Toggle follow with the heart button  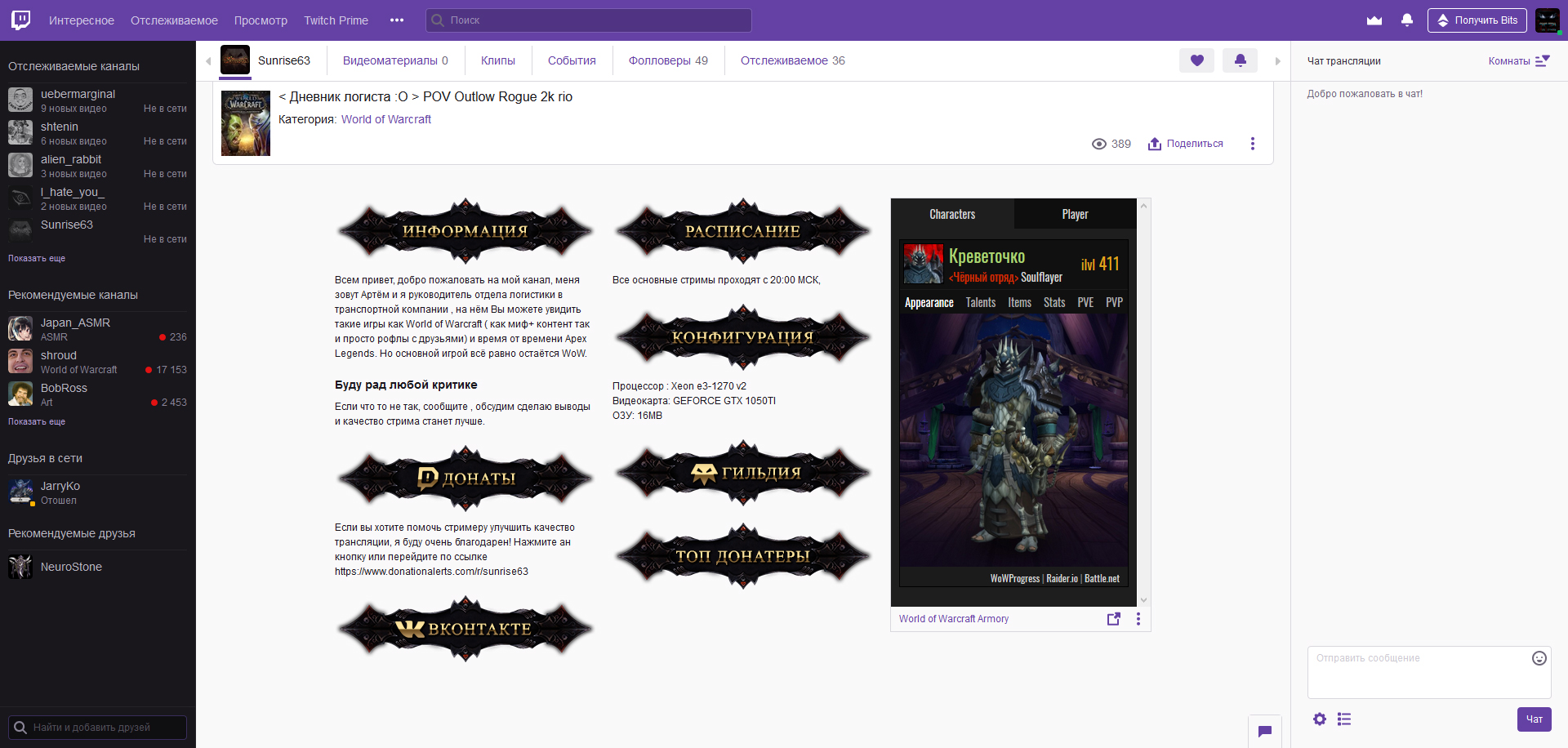coord(1196,60)
